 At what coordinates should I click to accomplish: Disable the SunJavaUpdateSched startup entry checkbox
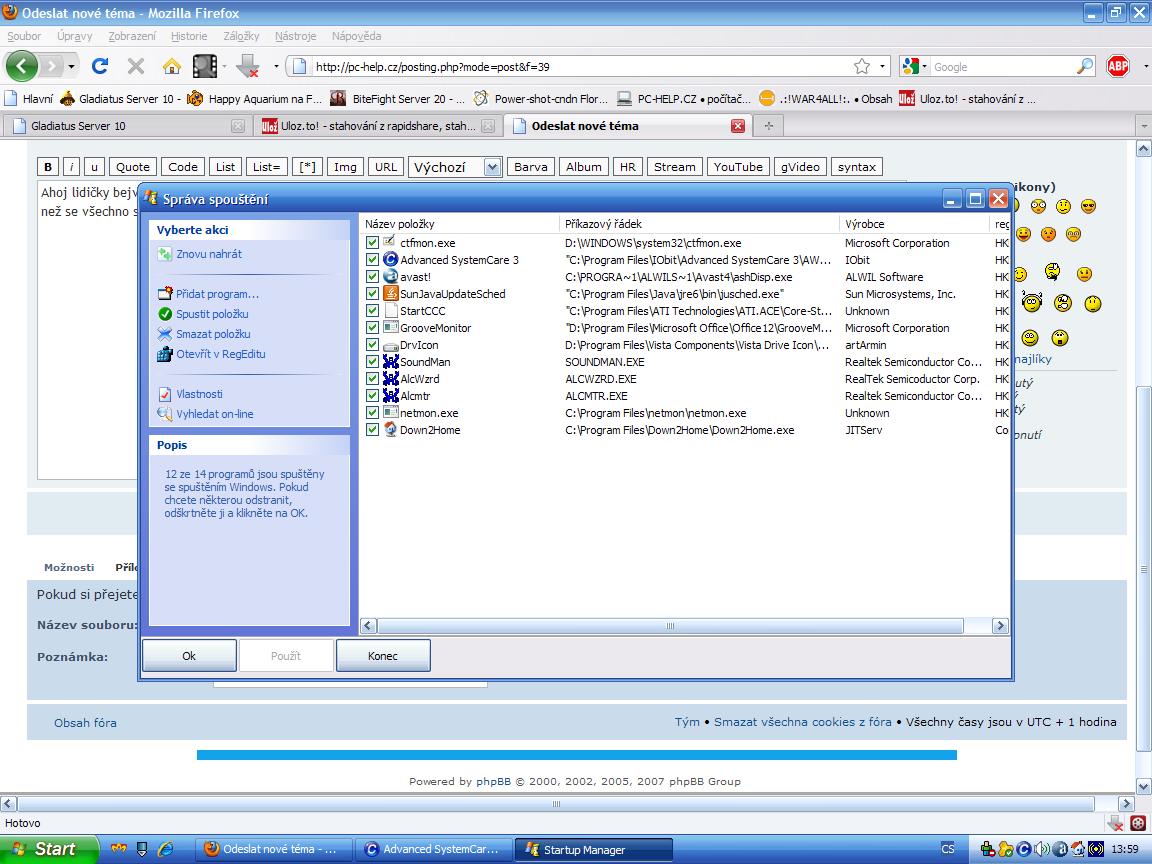click(373, 294)
